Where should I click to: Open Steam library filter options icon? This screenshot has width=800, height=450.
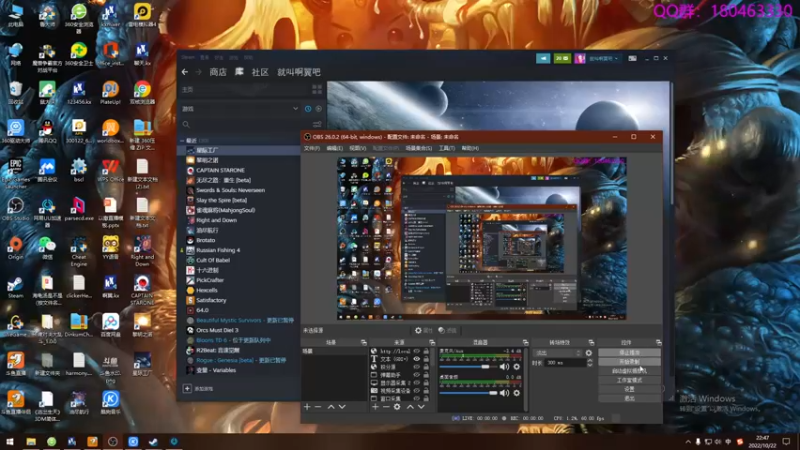(317, 124)
